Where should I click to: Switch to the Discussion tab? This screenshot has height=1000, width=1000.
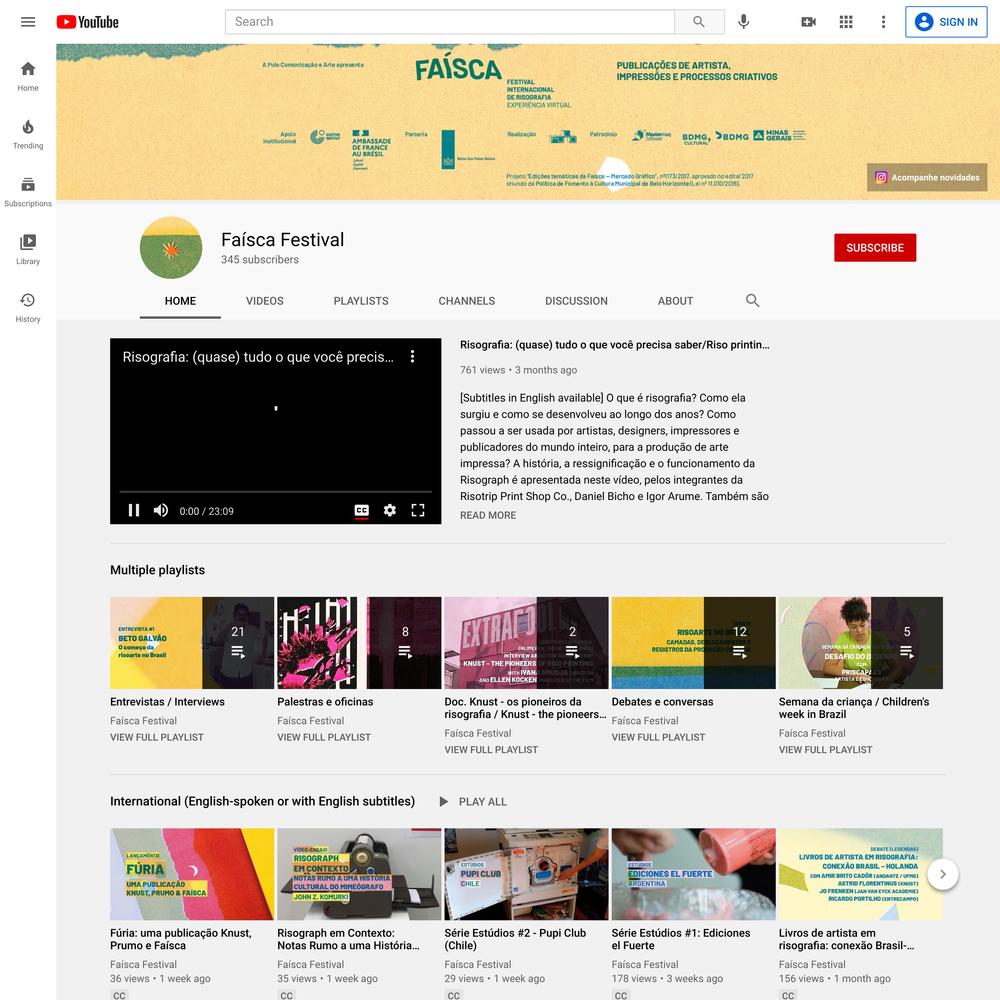click(577, 301)
